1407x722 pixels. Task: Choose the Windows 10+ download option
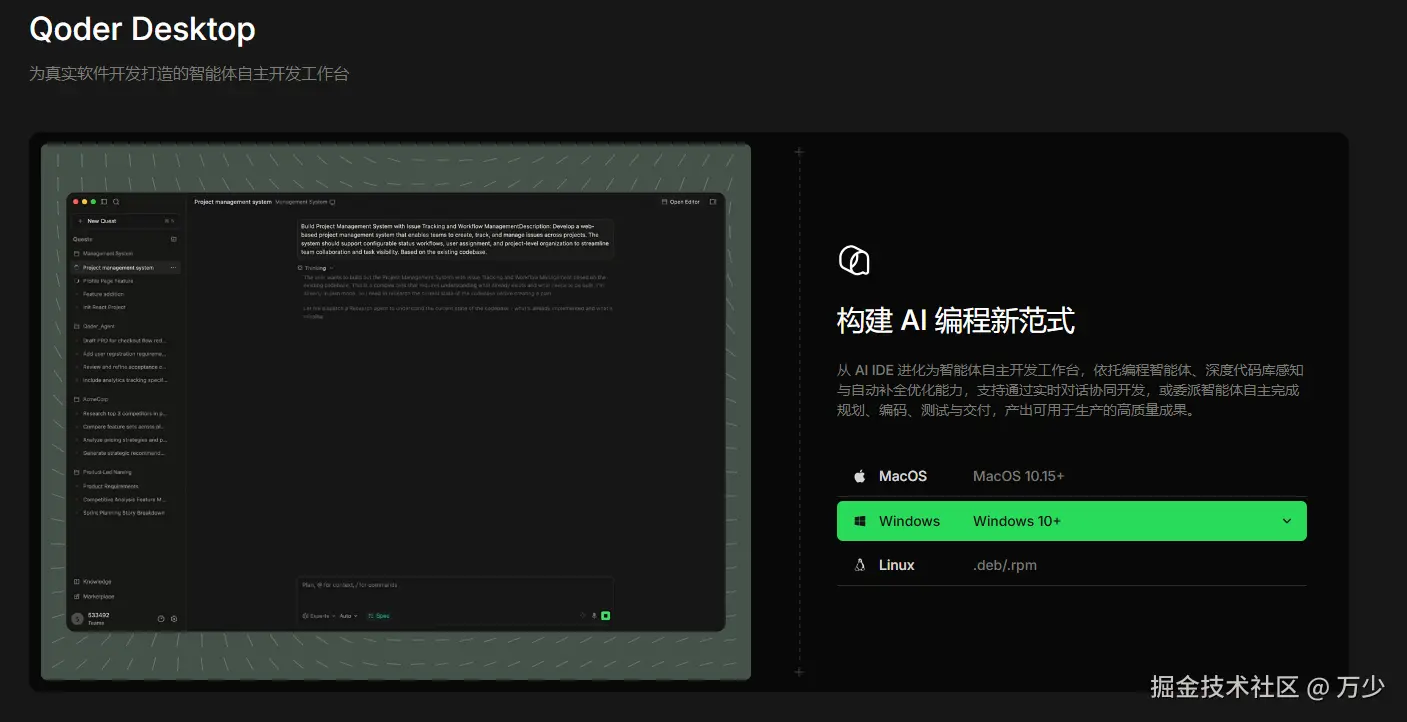pos(1071,521)
